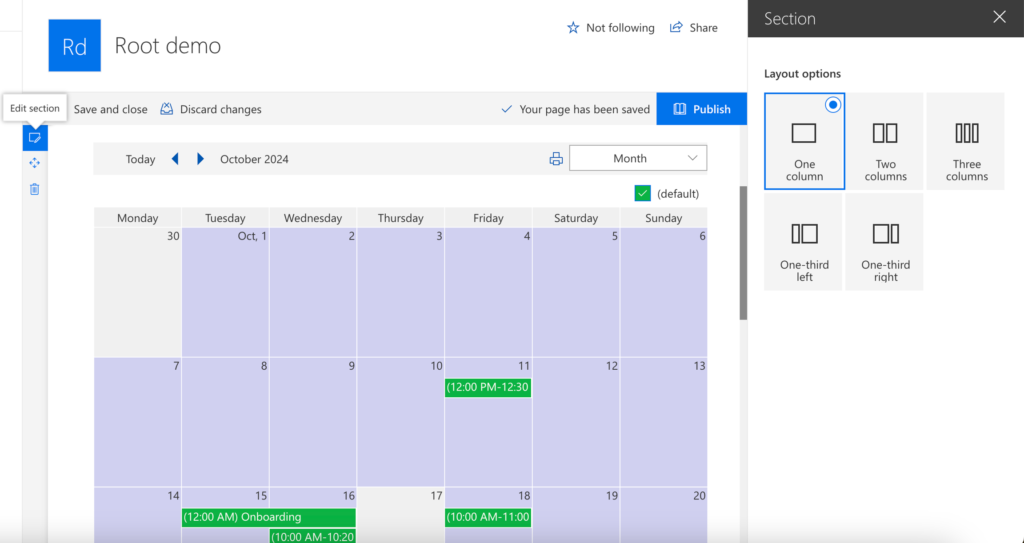Click the Saturday column header
The width and height of the screenshot is (1024, 543).
coord(576,218)
